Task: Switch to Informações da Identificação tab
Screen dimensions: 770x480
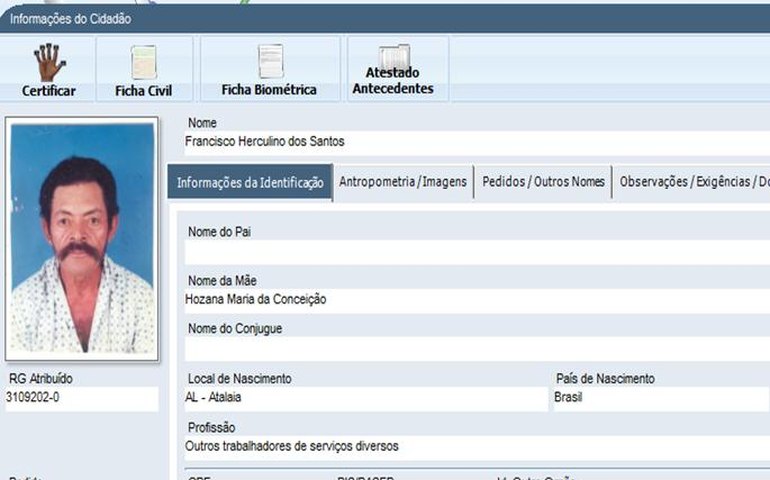Action: point(250,183)
